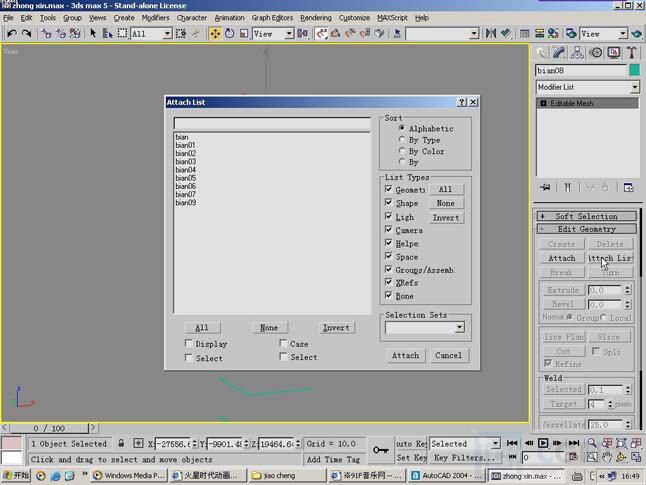Select By Color sort option
Screen dimensions: 646x485
coord(421,151)
